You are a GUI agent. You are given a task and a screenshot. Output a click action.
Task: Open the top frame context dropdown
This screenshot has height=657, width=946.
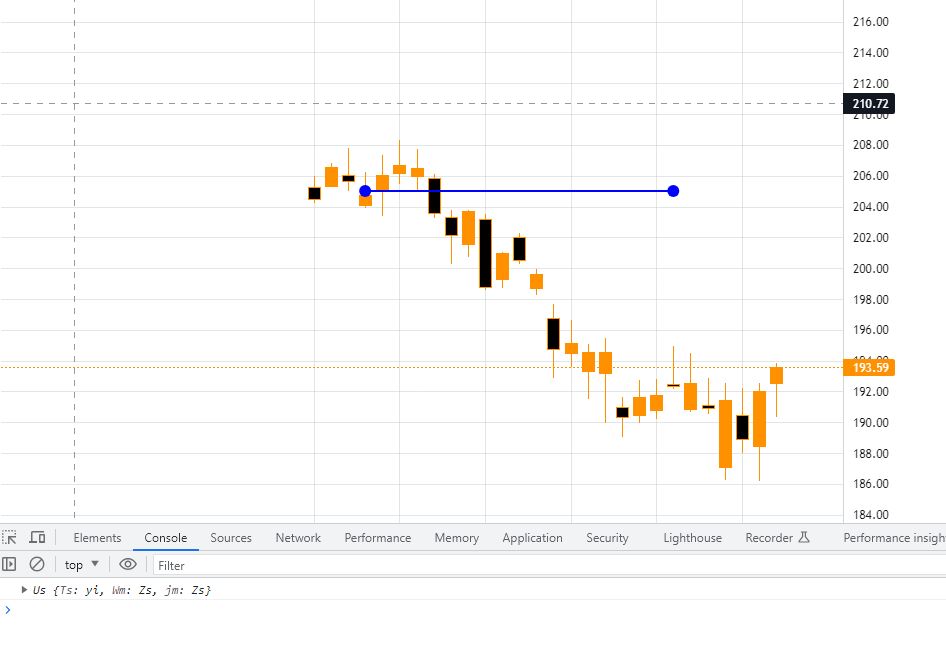pos(80,564)
